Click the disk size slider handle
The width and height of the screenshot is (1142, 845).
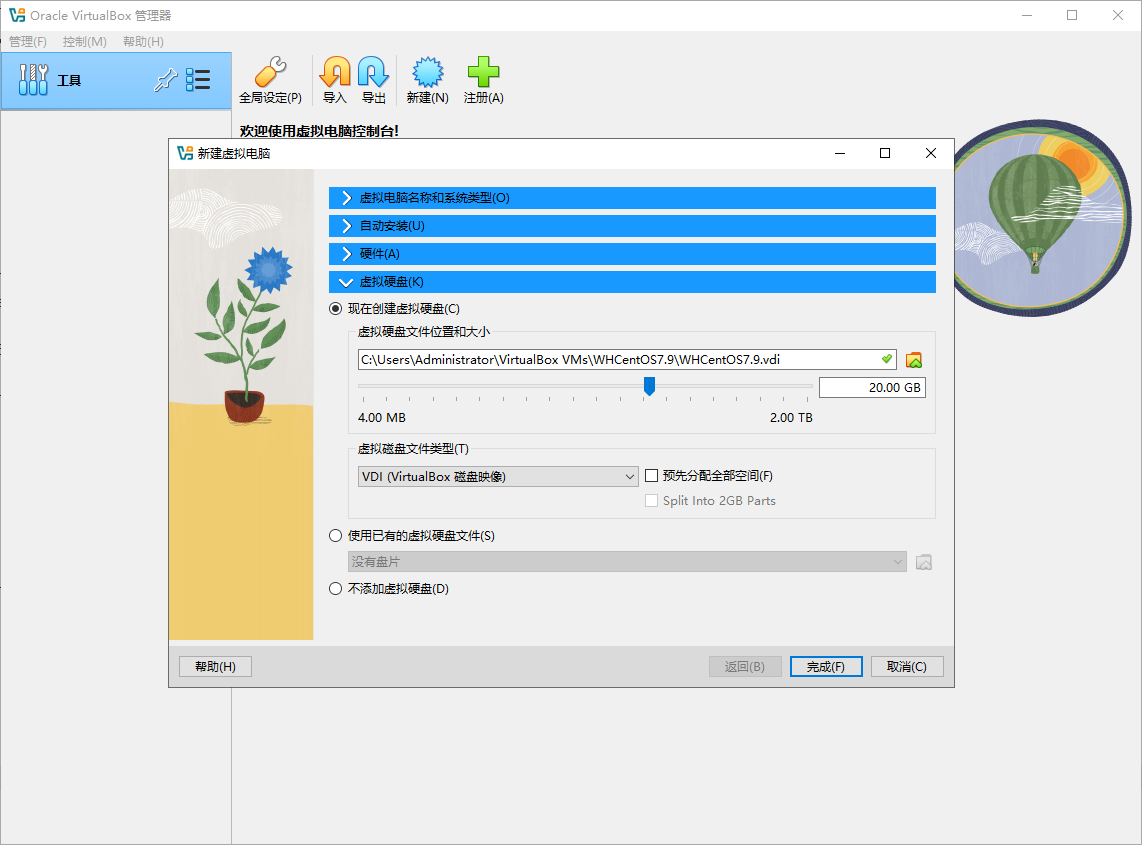pyautogui.click(x=649, y=386)
